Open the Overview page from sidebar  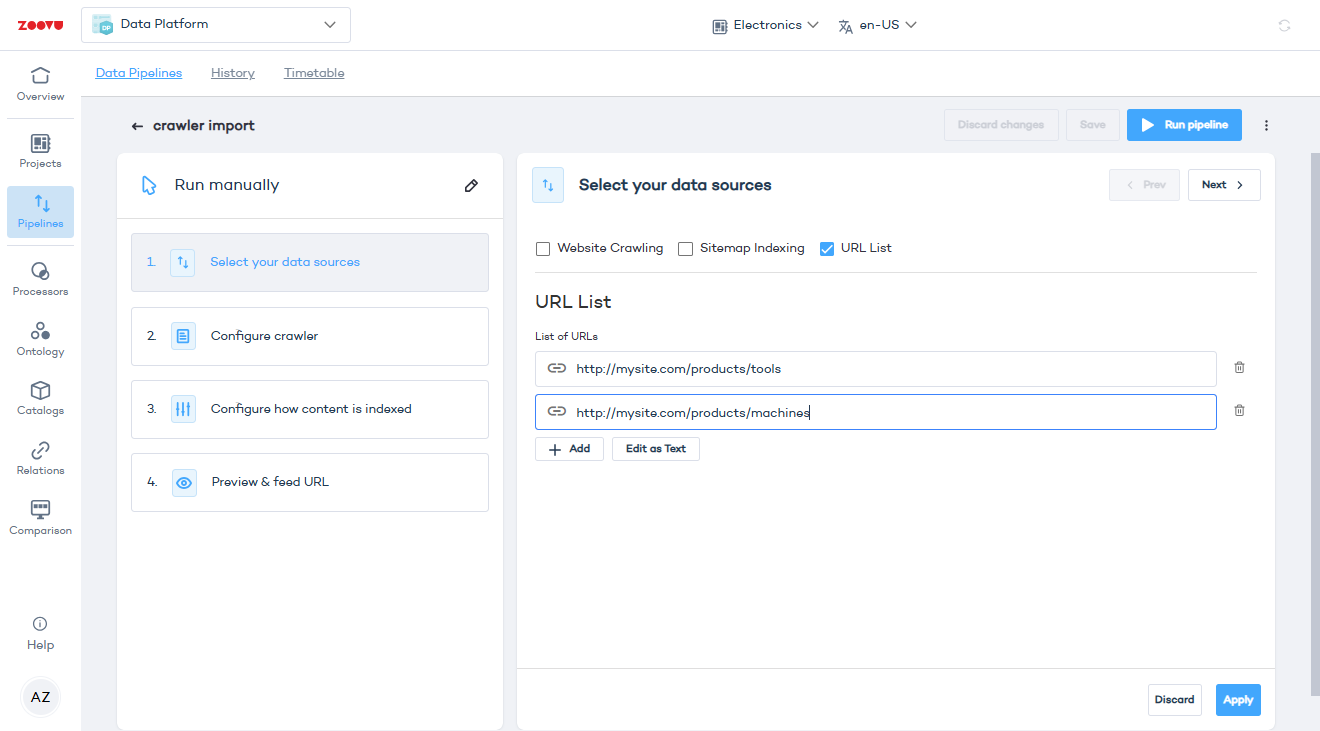pos(40,84)
